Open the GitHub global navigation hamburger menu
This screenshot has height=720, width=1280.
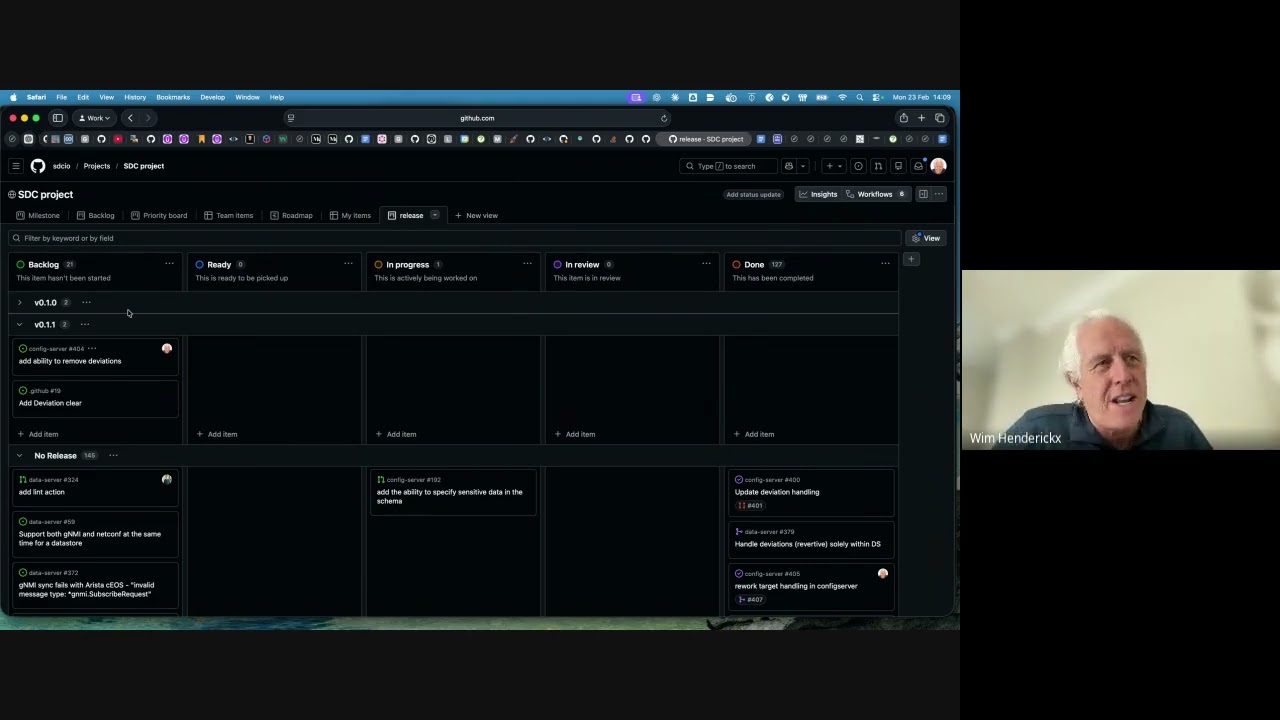pyautogui.click(x=15, y=166)
